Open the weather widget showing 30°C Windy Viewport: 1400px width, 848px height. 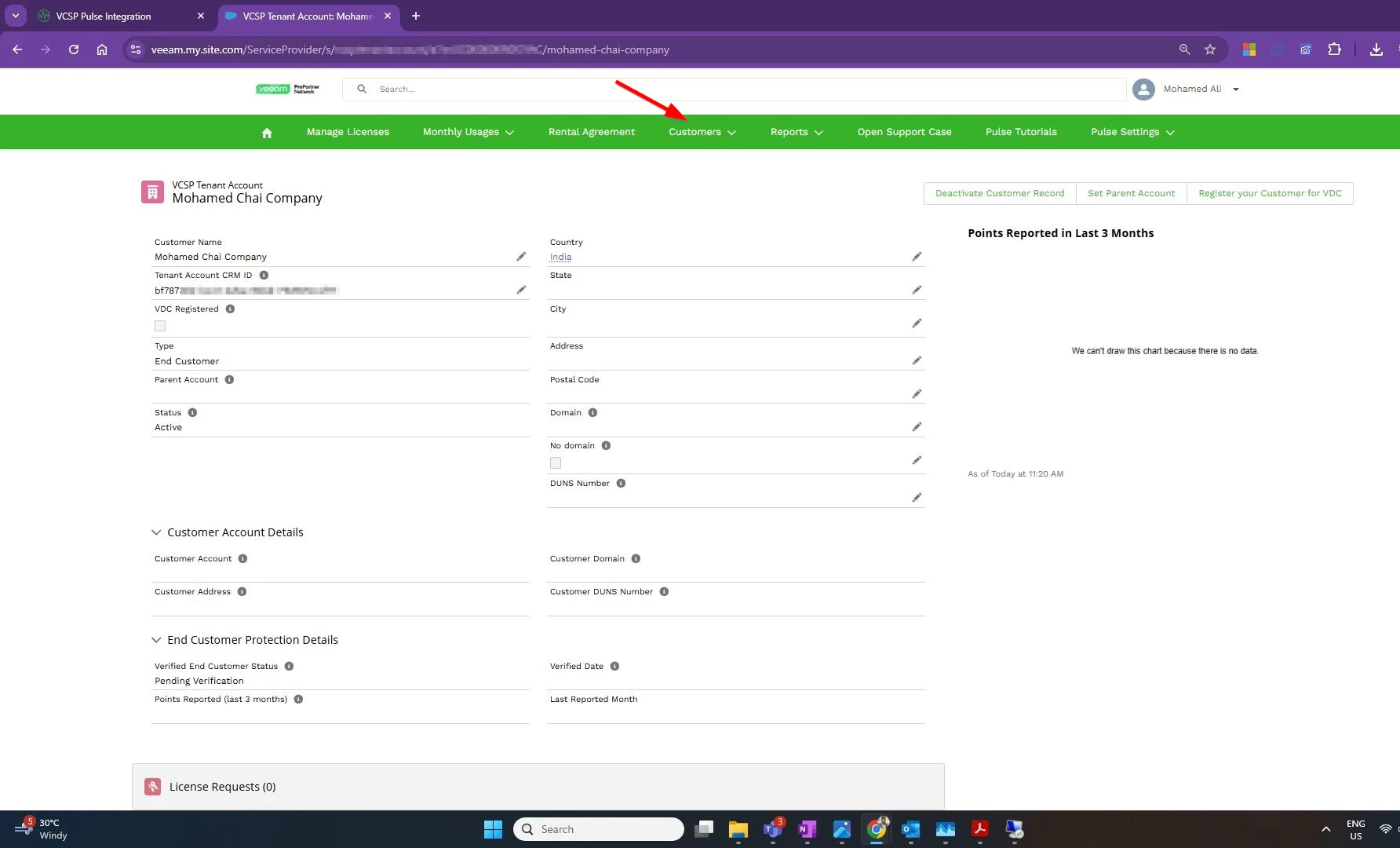pos(41,829)
